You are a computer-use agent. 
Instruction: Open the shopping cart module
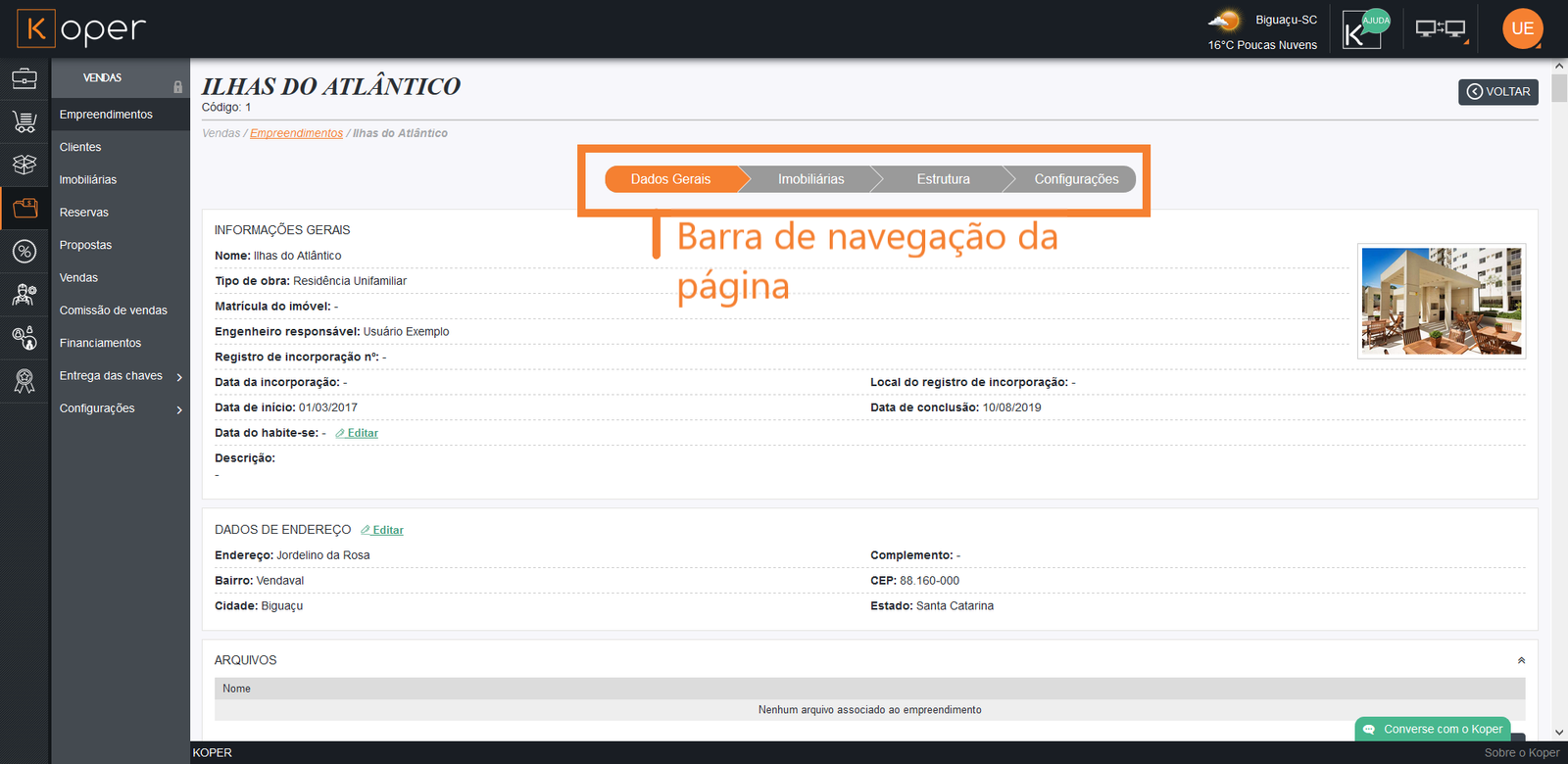[x=24, y=121]
